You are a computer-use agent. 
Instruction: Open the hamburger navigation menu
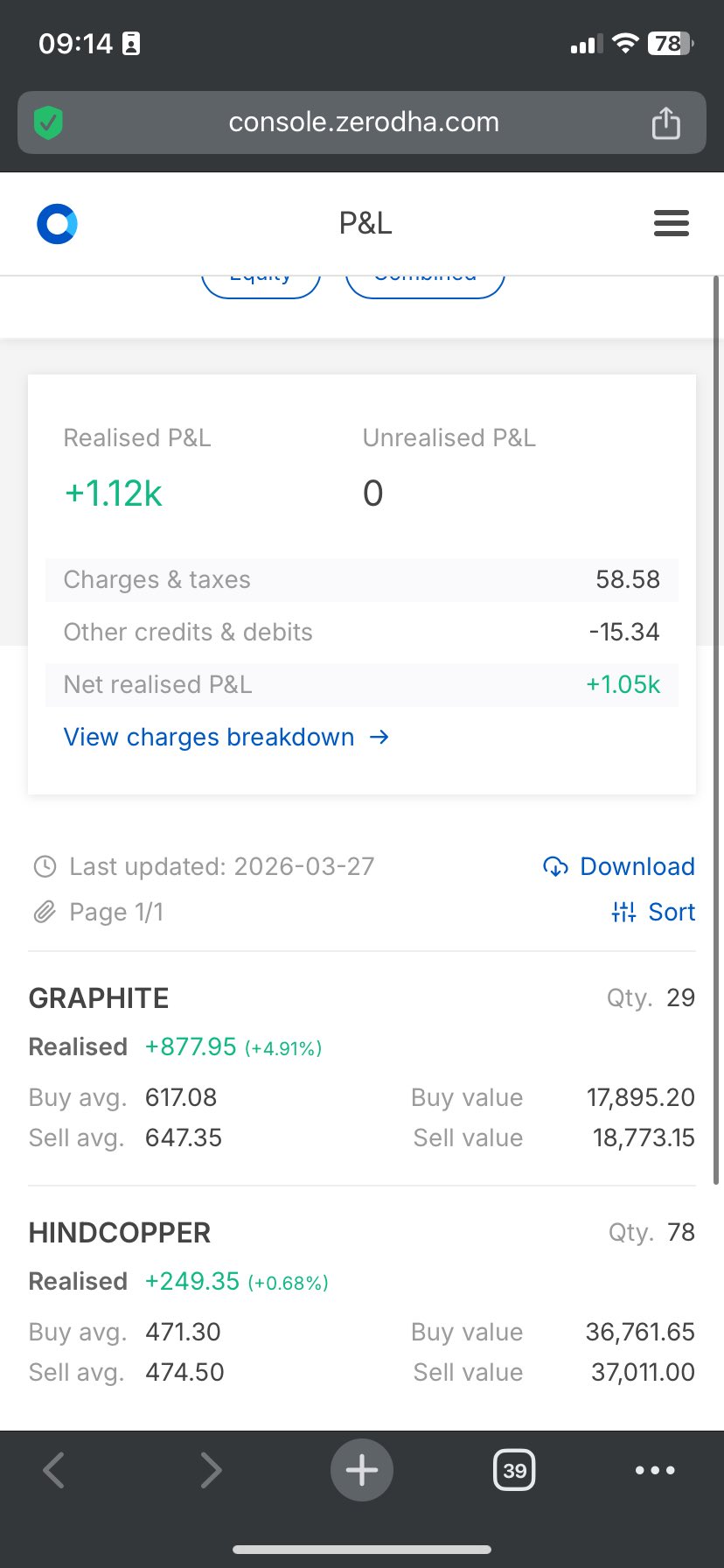click(671, 224)
